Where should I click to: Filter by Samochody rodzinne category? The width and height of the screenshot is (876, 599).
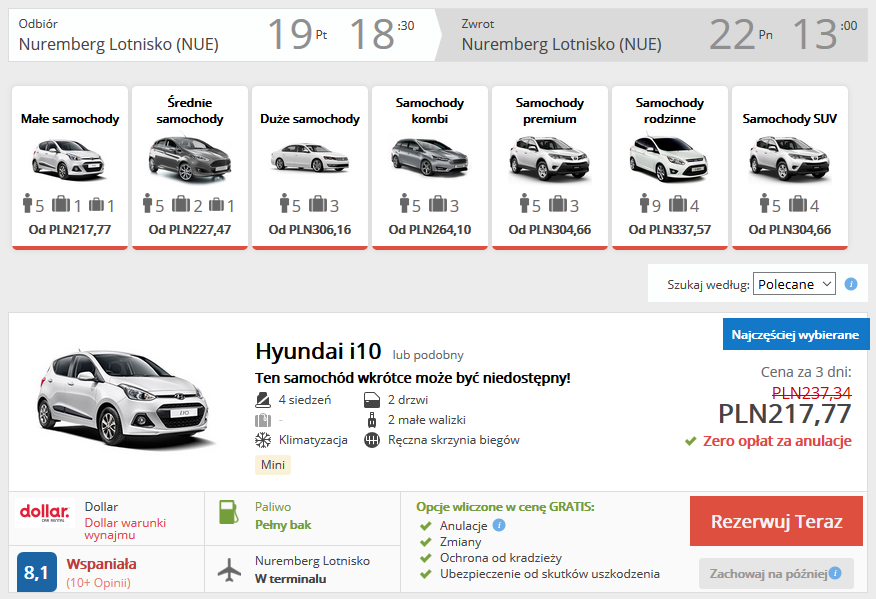[669, 166]
